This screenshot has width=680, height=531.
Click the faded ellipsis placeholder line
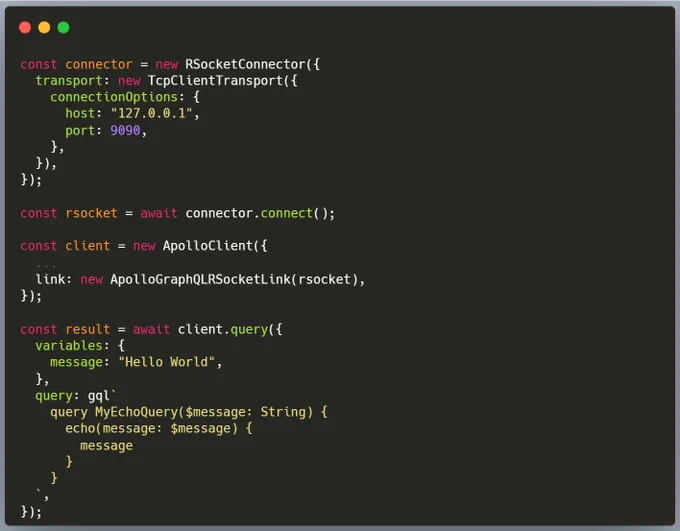pos(46,265)
